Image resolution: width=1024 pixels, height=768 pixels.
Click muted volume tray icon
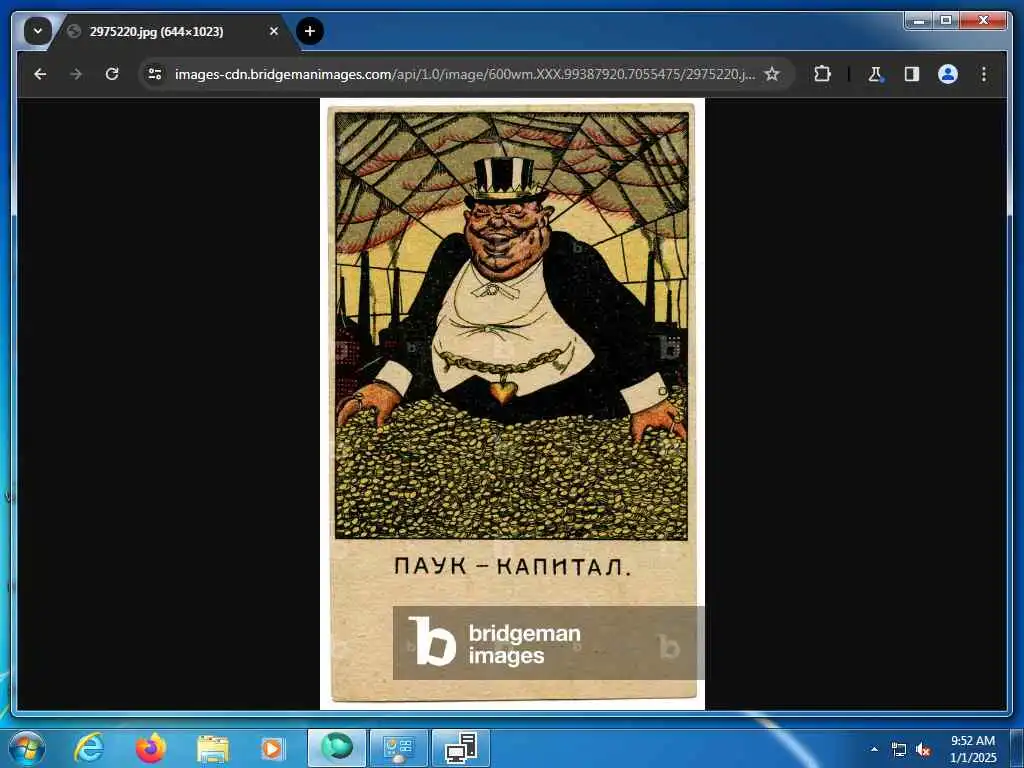923,750
